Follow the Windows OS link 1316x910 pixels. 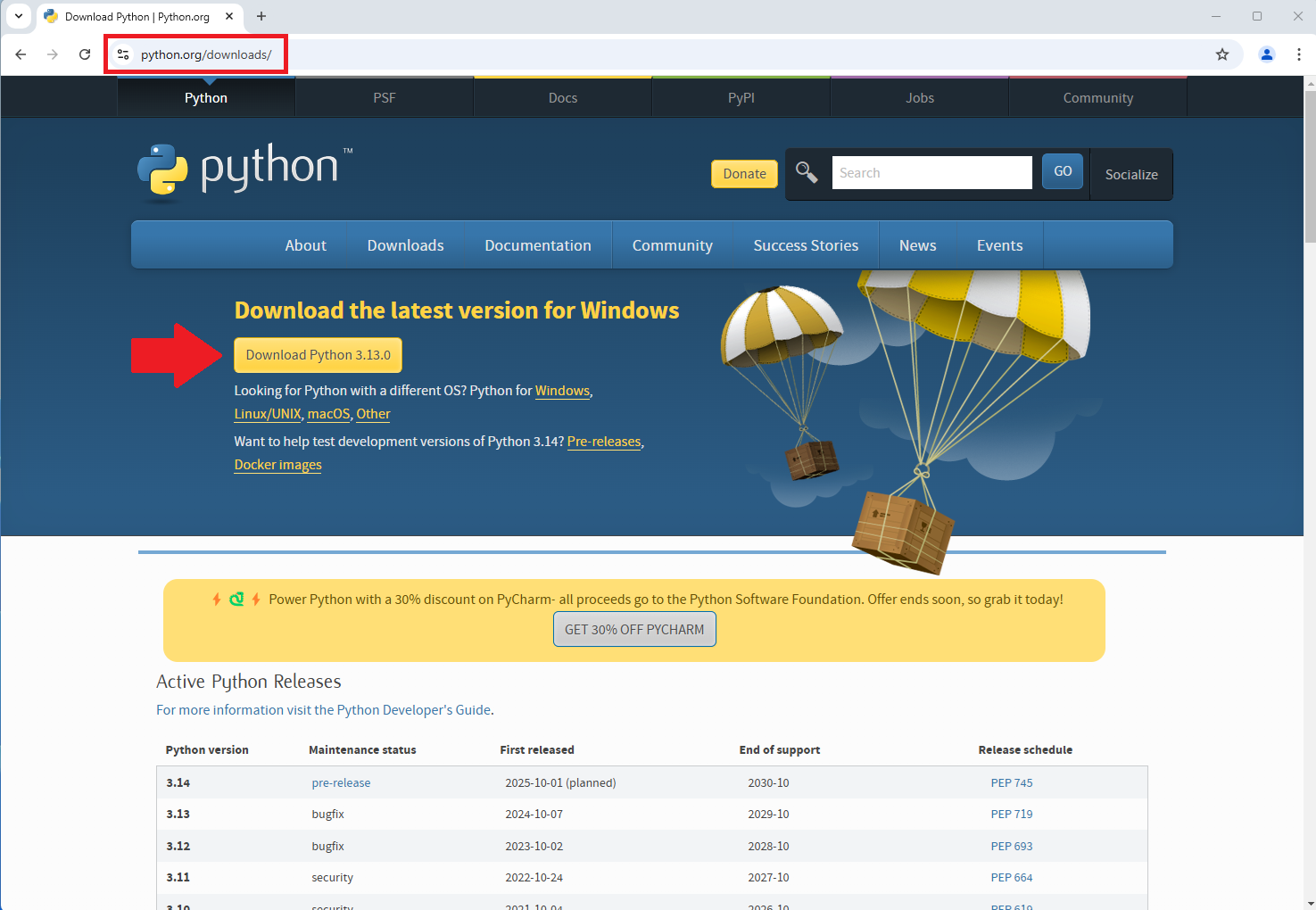562,391
